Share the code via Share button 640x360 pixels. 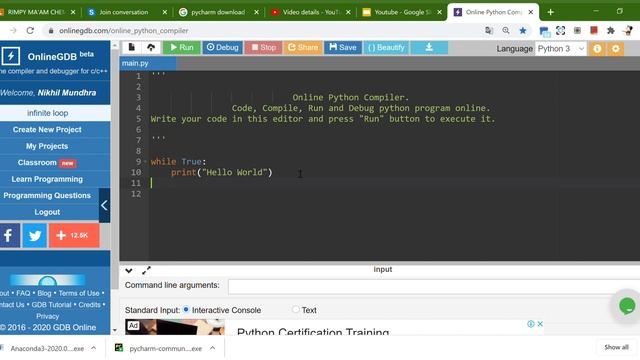click(x=303, y=47)
